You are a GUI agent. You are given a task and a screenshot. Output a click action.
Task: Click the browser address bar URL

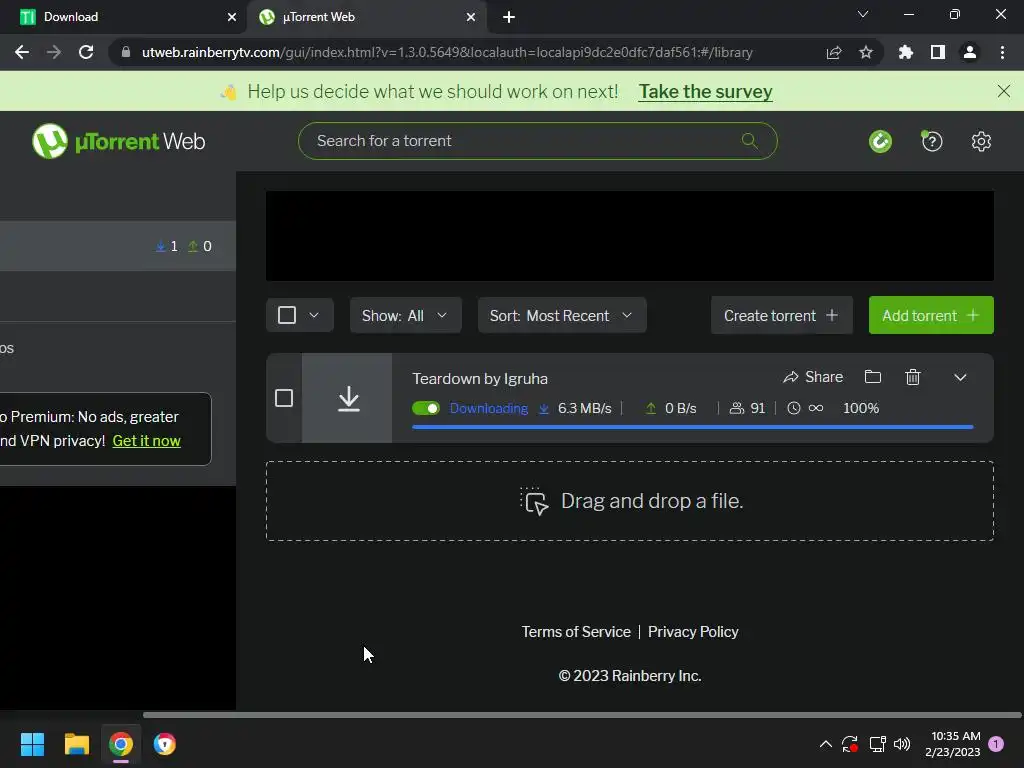447,52
